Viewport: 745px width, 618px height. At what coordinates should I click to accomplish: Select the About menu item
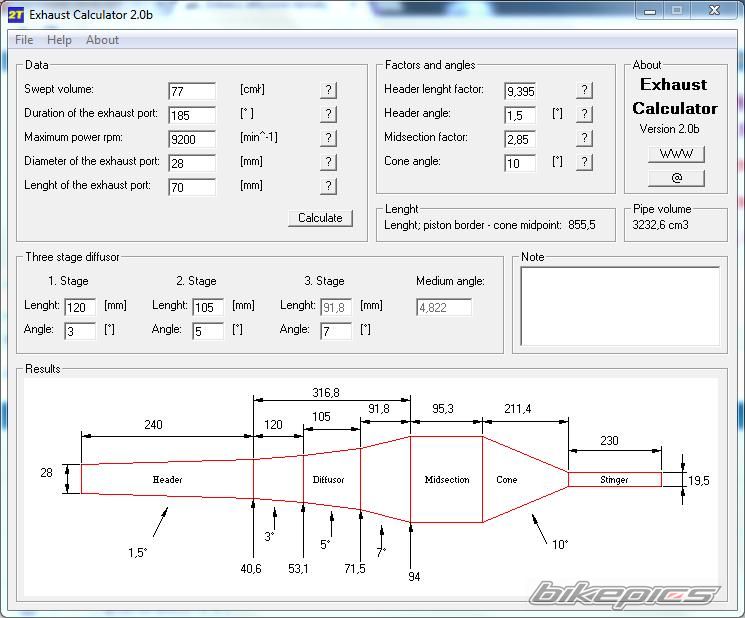[x=102, y=40]
